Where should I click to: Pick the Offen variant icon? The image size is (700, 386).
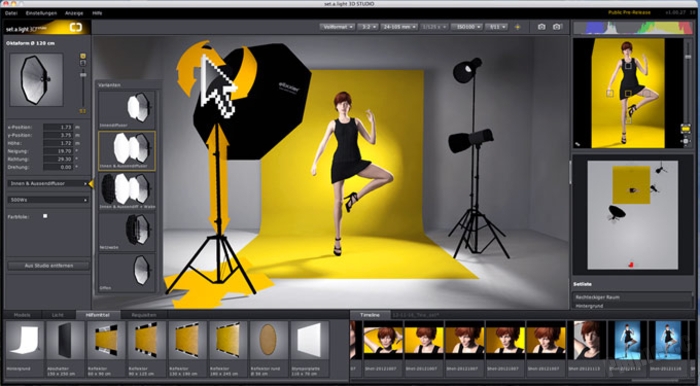[127, 272]
